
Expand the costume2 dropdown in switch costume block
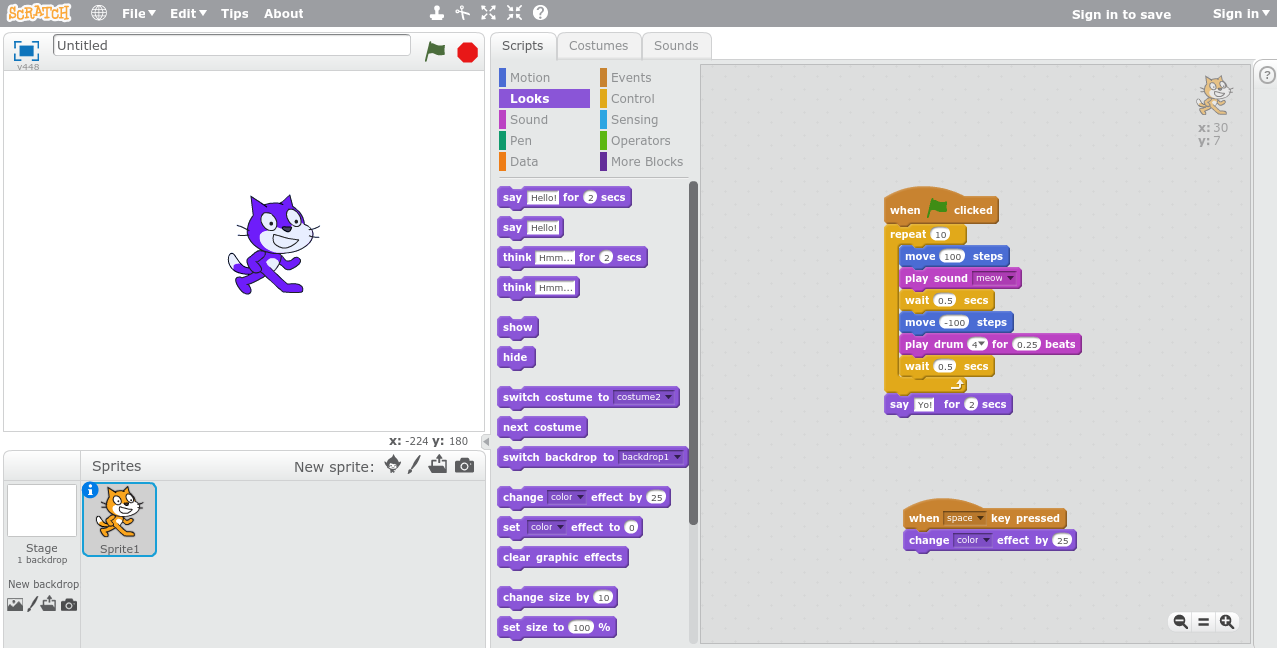pos(669,397)
